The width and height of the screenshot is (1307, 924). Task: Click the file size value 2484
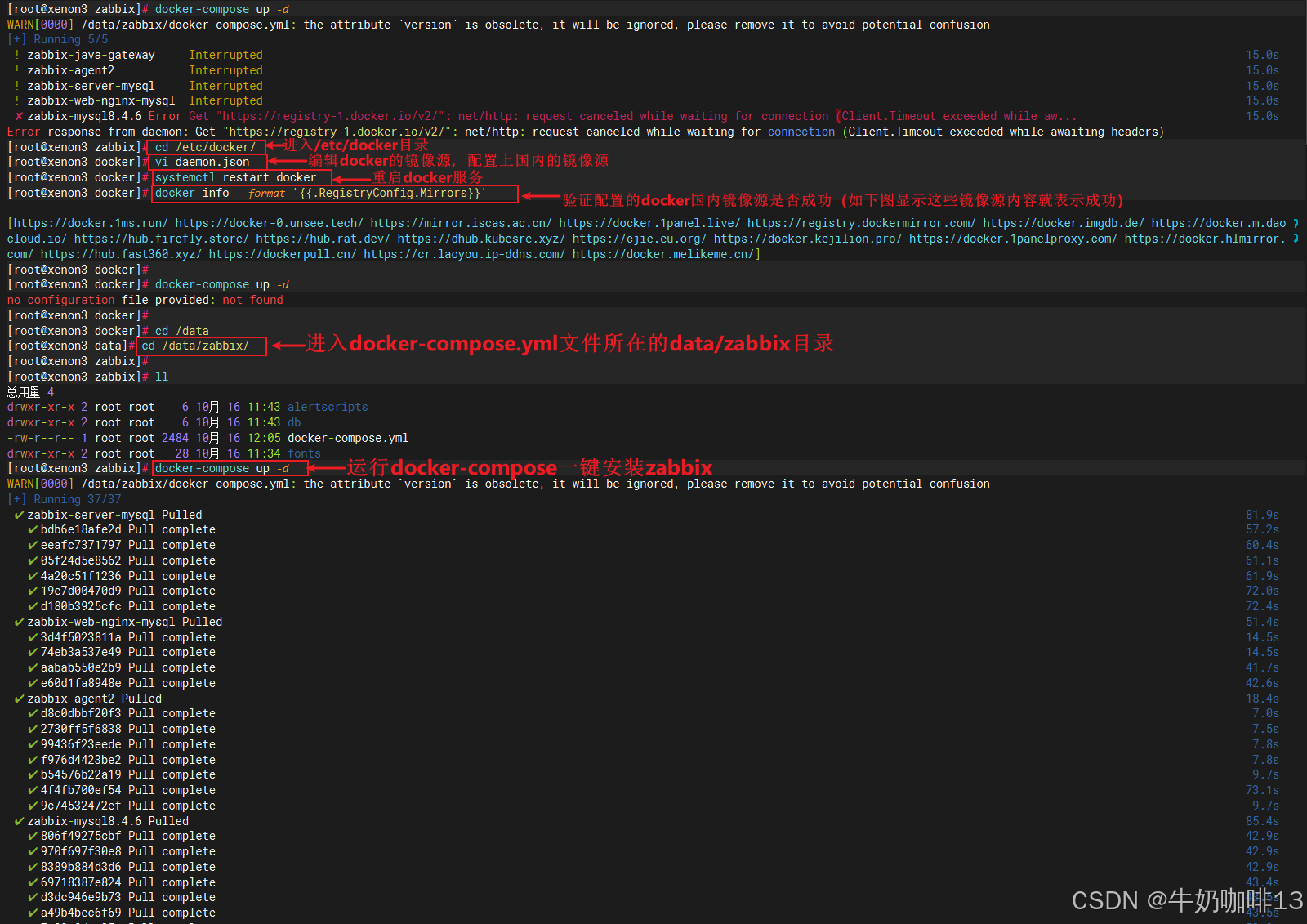(x=175, y=438)
